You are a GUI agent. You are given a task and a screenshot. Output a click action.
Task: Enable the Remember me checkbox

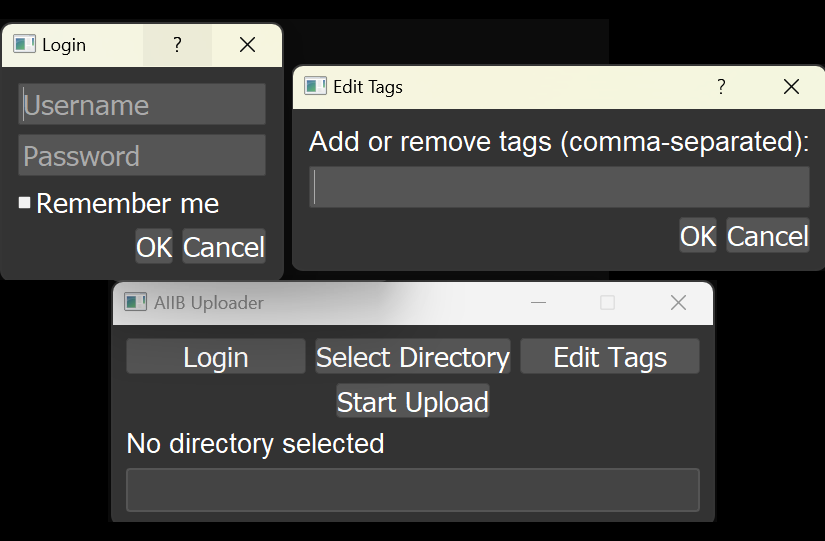coord(25,203)
